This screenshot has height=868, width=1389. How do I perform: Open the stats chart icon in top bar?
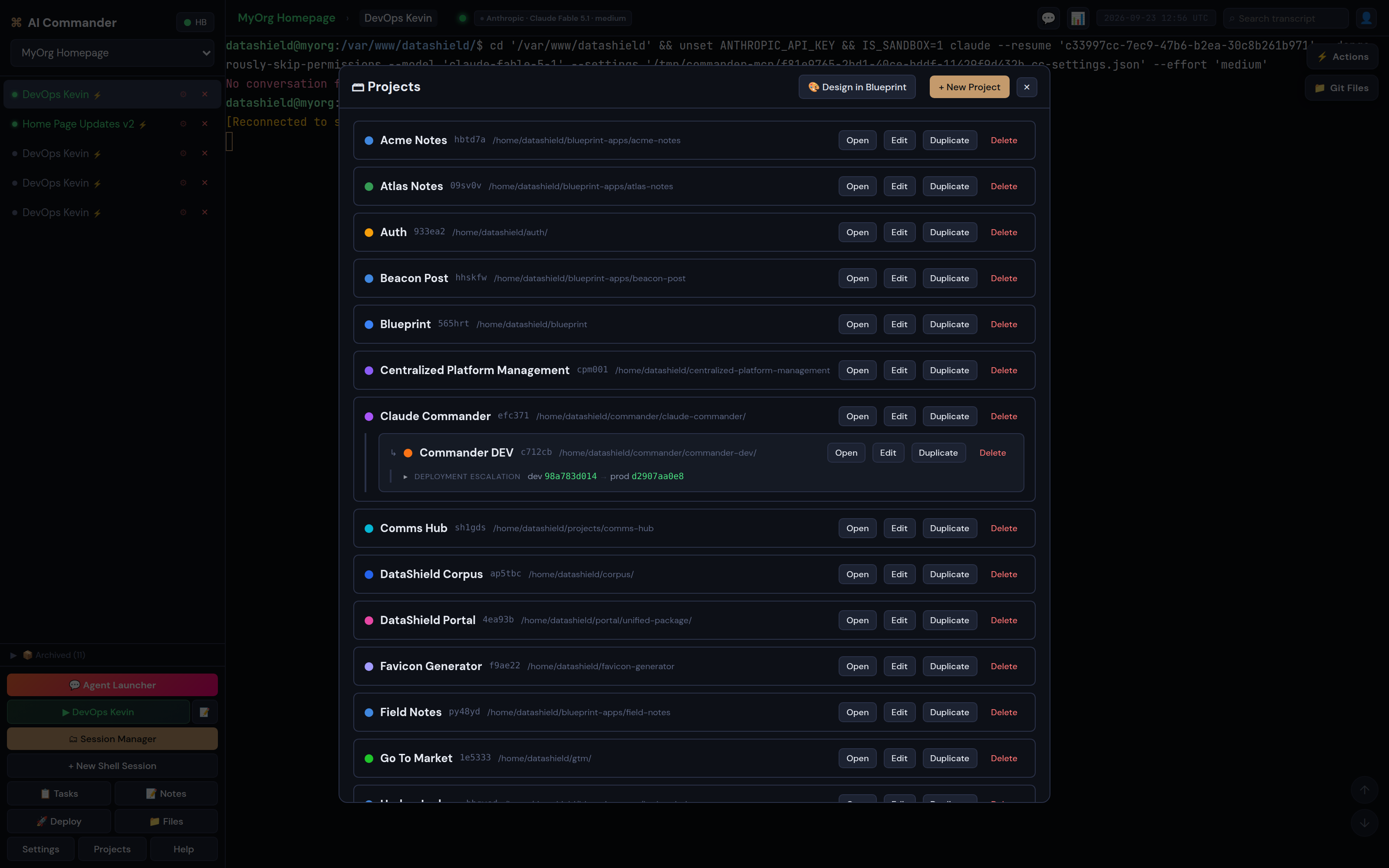click(x=1077, y=18)
